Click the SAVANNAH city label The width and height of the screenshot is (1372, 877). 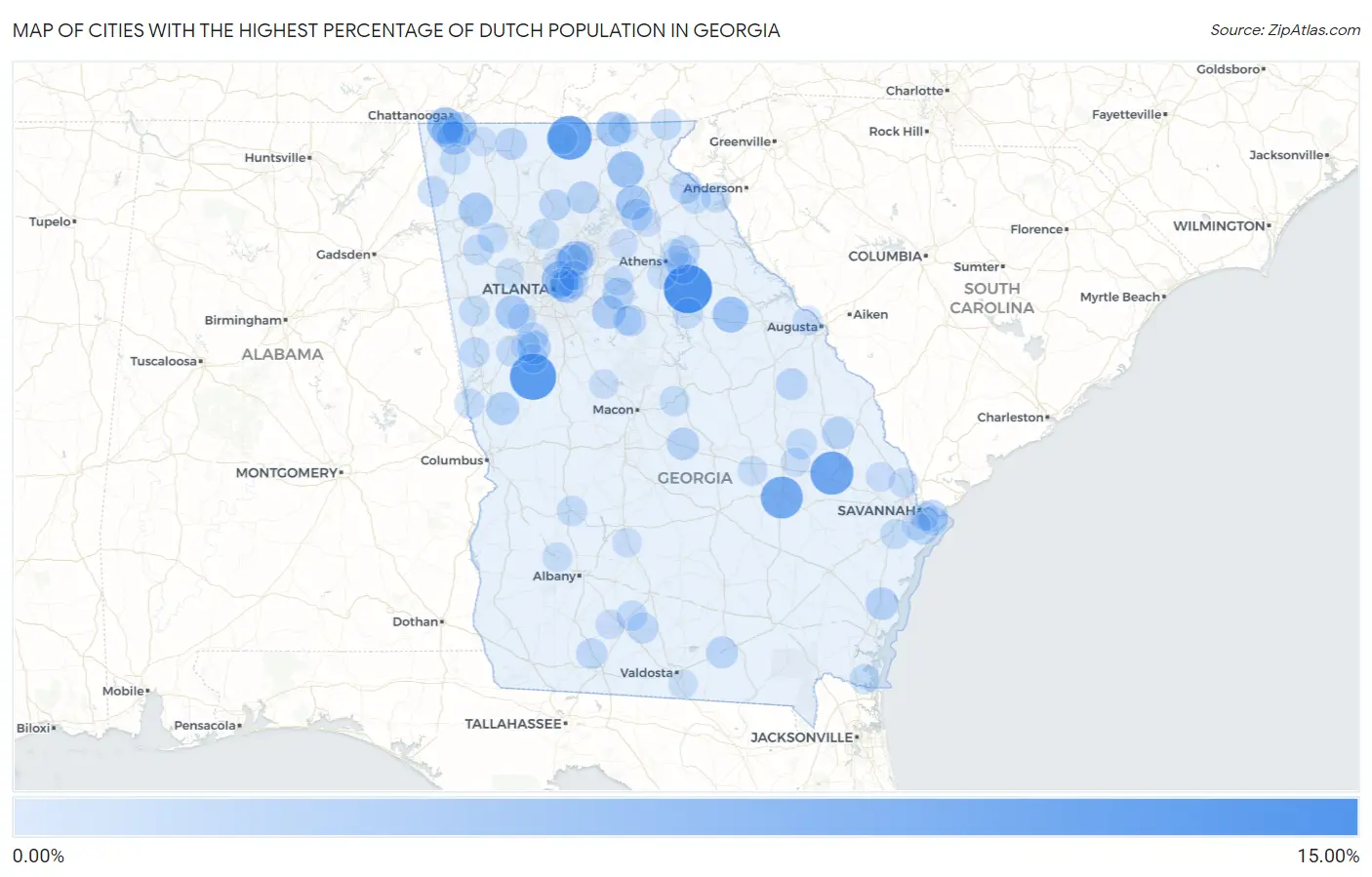(x=876, y=510)
